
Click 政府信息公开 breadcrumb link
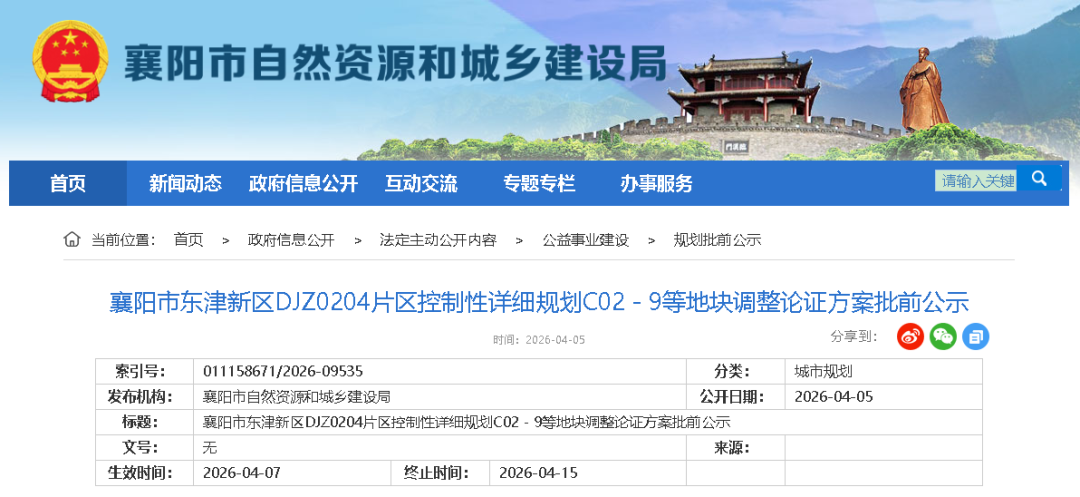(x=291, y=240)
